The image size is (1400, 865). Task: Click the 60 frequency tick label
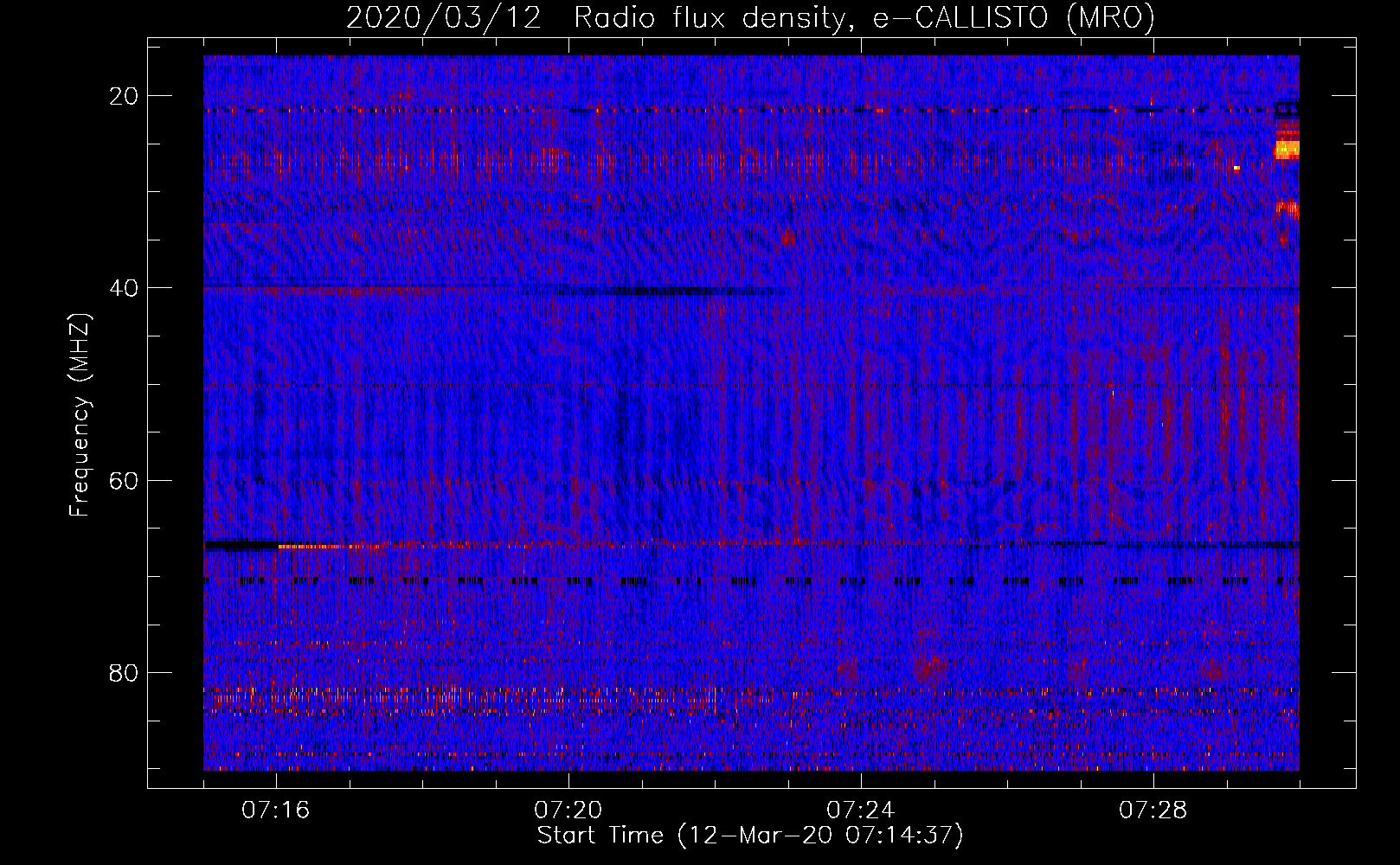124,480
